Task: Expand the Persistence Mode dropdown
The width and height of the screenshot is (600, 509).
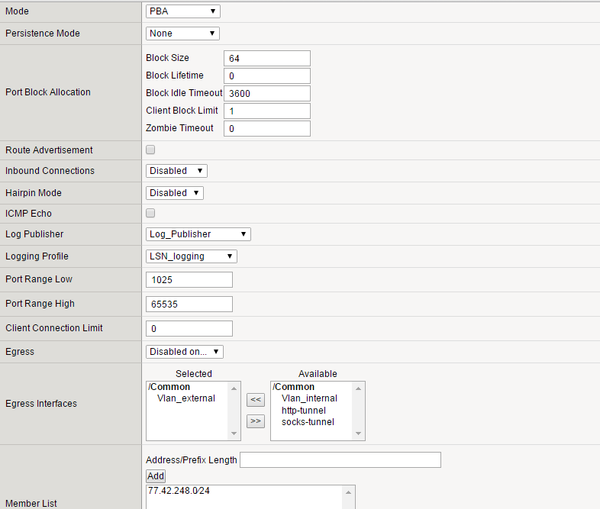Action: 182,33
